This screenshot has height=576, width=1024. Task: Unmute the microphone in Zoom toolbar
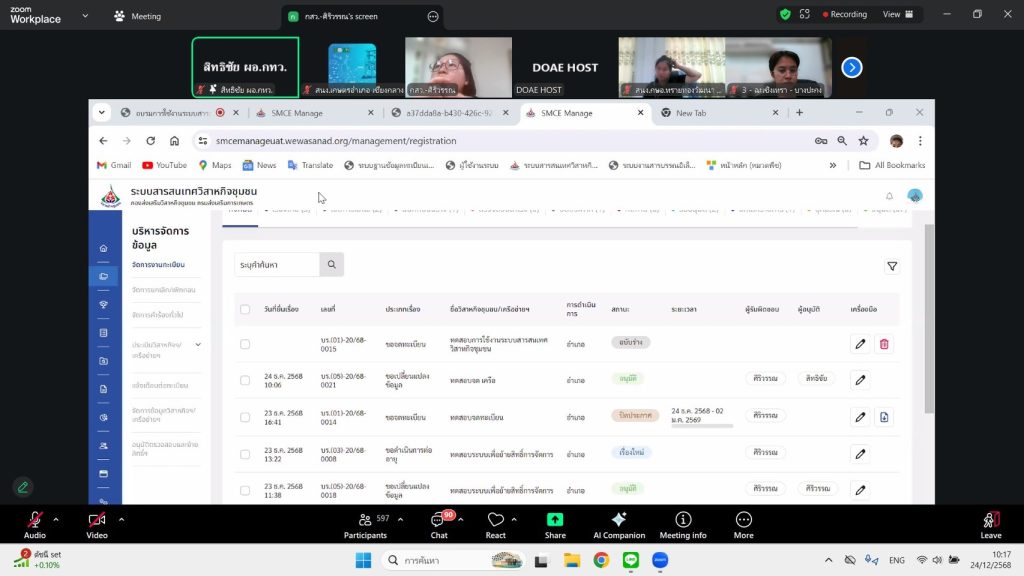[35, 520]
